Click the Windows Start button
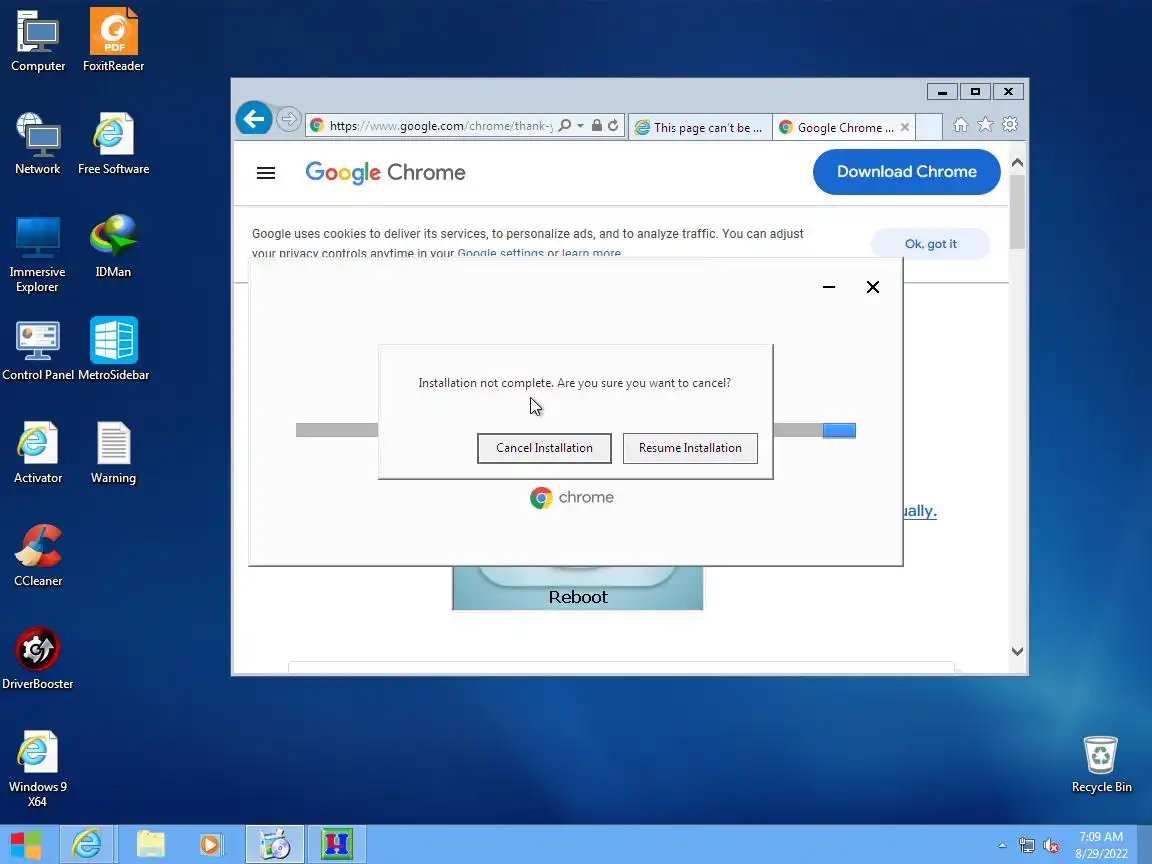Viewport: 1152px width, 864px height. pos(26,844)
